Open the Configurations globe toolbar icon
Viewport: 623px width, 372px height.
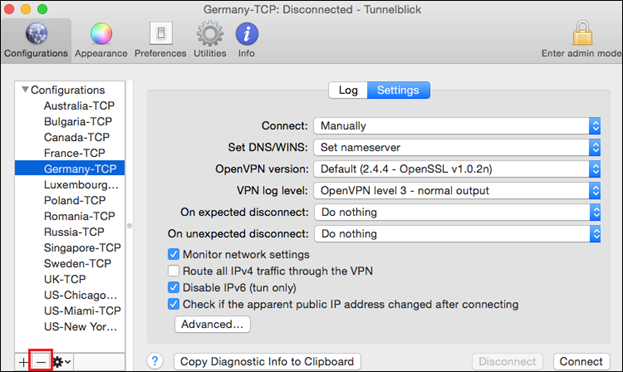click(36, 33)
